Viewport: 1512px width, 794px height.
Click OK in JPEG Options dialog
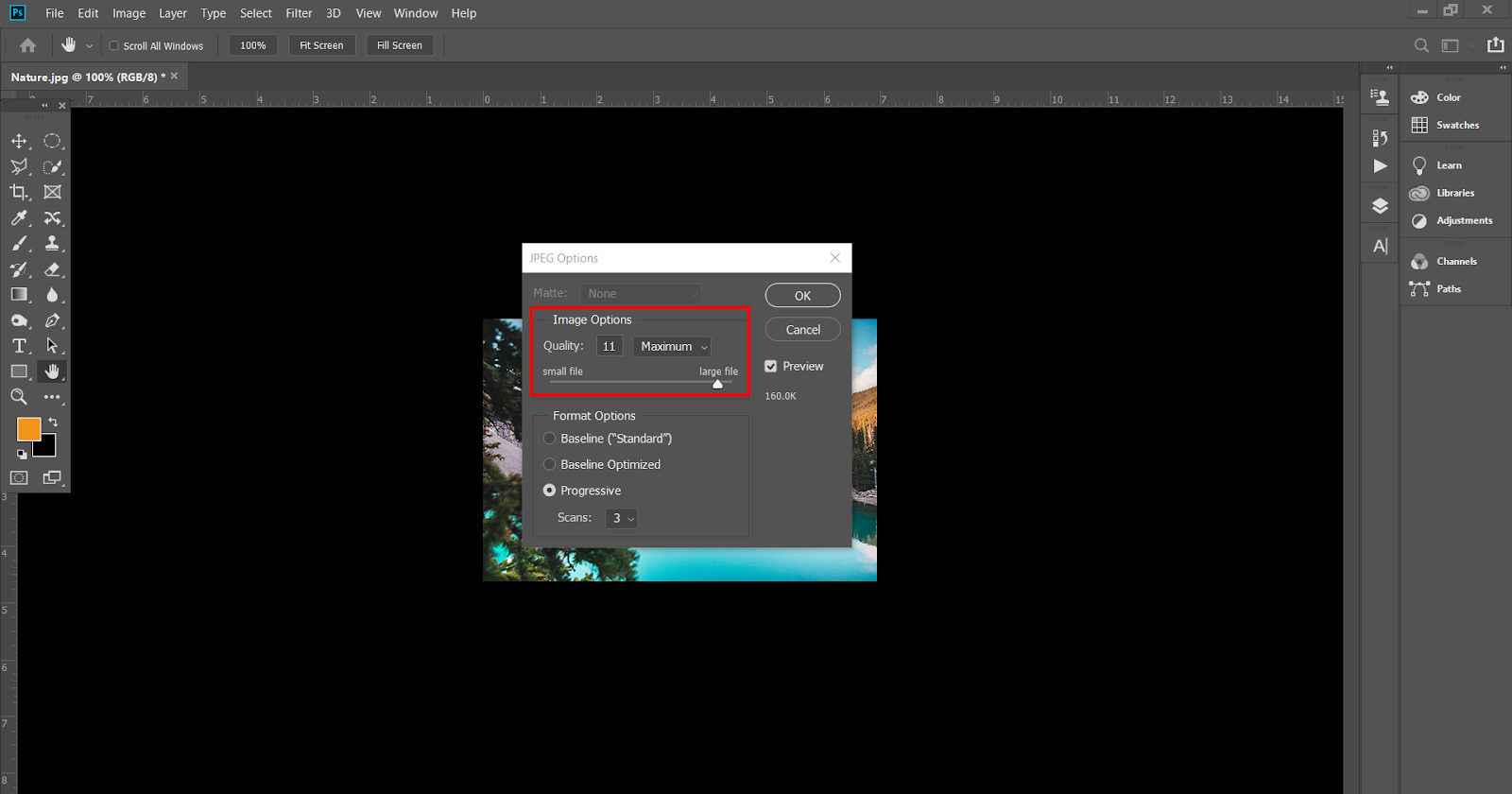(x=802, y=296)
